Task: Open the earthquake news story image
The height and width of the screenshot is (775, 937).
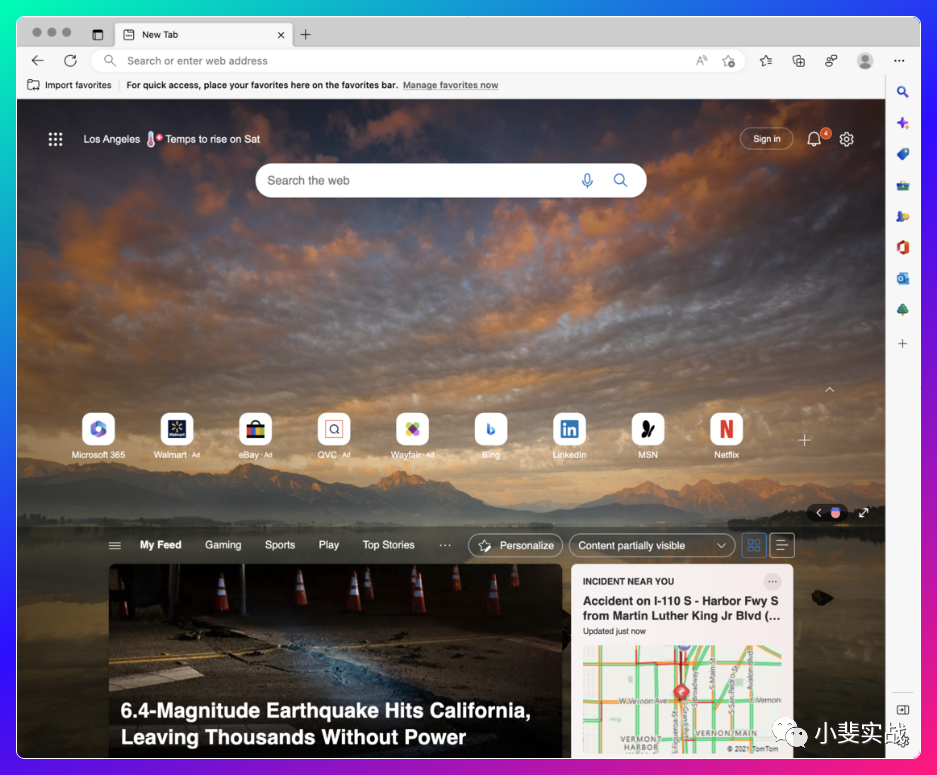Action: tap(335, 660)
